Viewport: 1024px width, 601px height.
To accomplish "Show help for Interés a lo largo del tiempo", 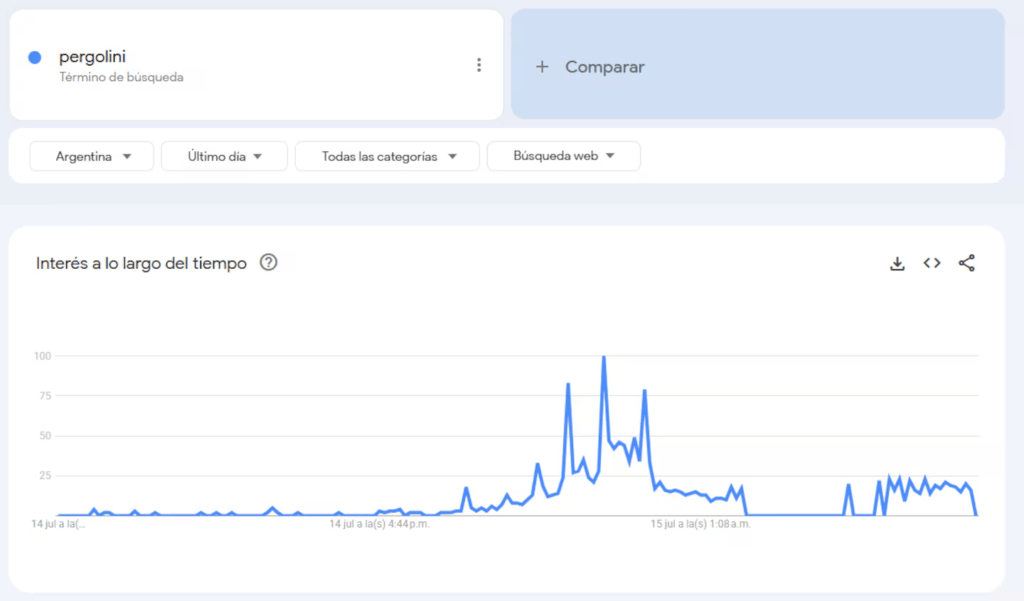I will tap(268, 263).
